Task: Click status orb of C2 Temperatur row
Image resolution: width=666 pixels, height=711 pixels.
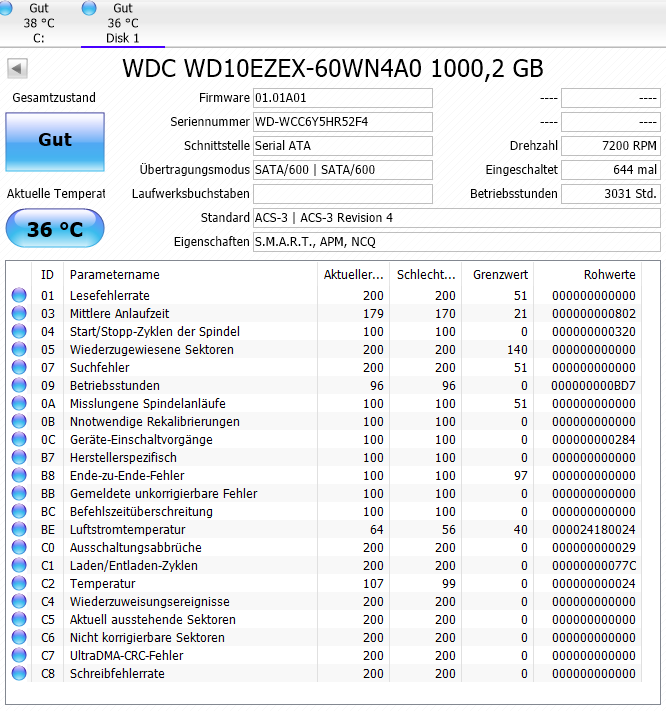Action: pos(19,584)
